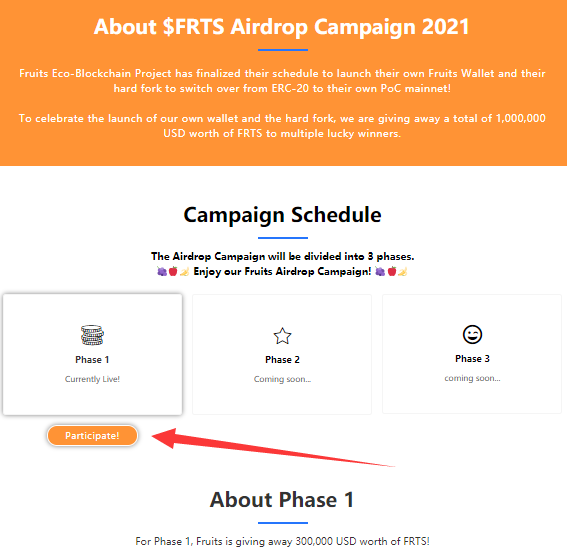Click coming soon... text under Phase 3
The height and width of the screenshot is (552, 567).
(472, 378)
